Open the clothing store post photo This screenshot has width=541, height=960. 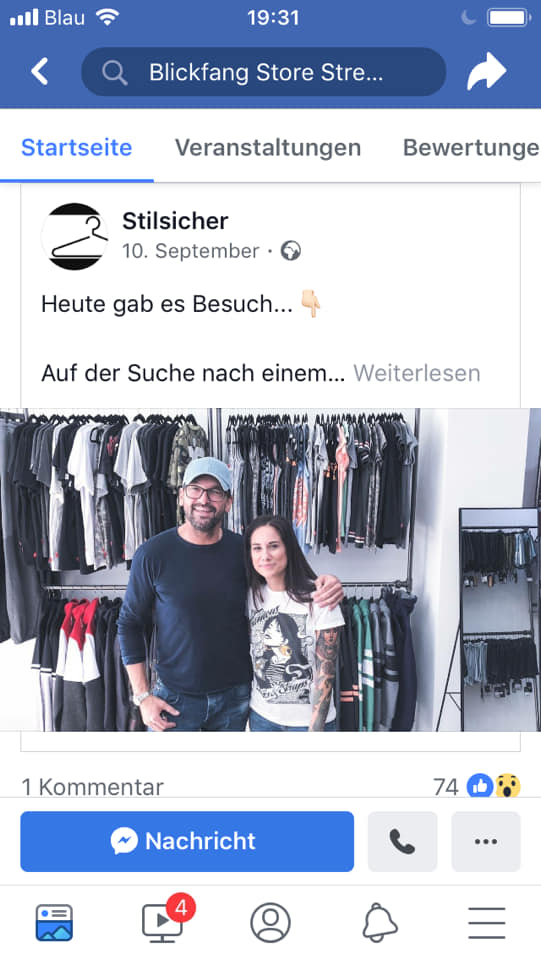[270, 569]
